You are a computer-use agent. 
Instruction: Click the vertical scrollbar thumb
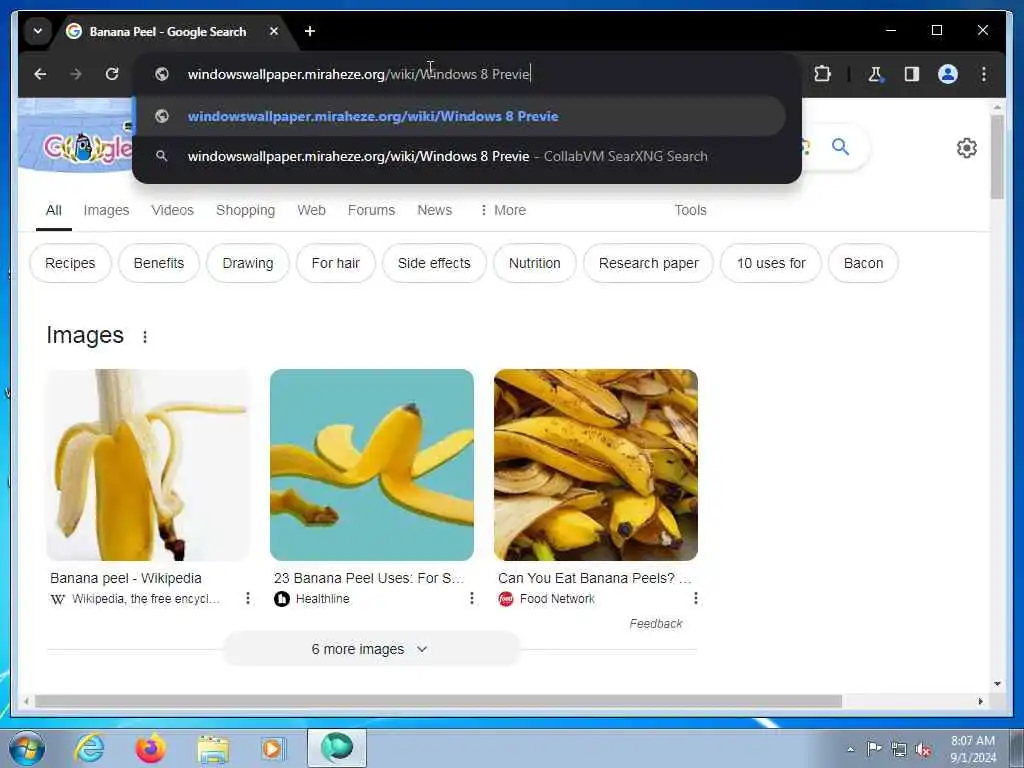tap(997, 157)
